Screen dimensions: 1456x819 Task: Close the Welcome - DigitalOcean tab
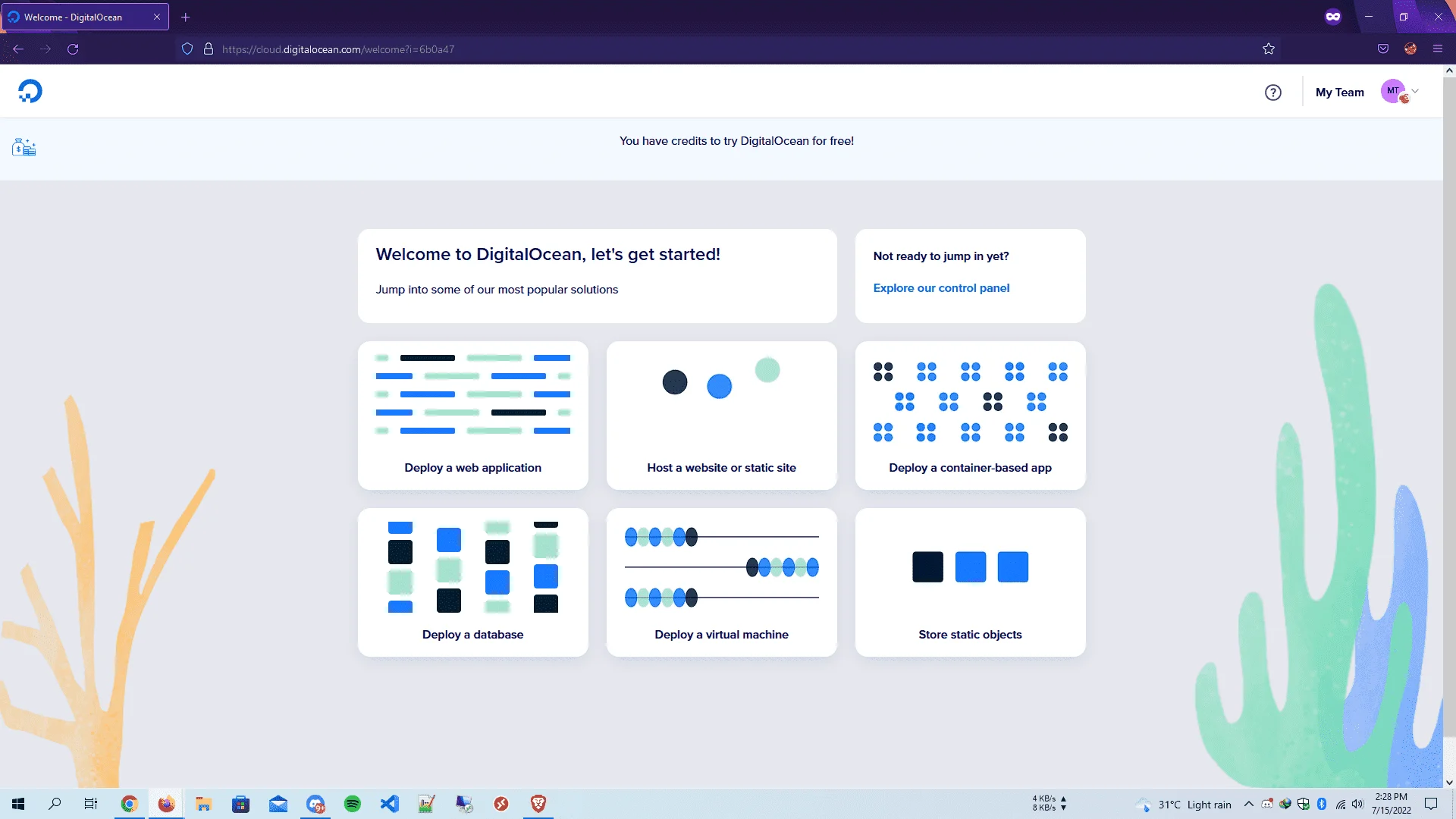pos(157,17)
